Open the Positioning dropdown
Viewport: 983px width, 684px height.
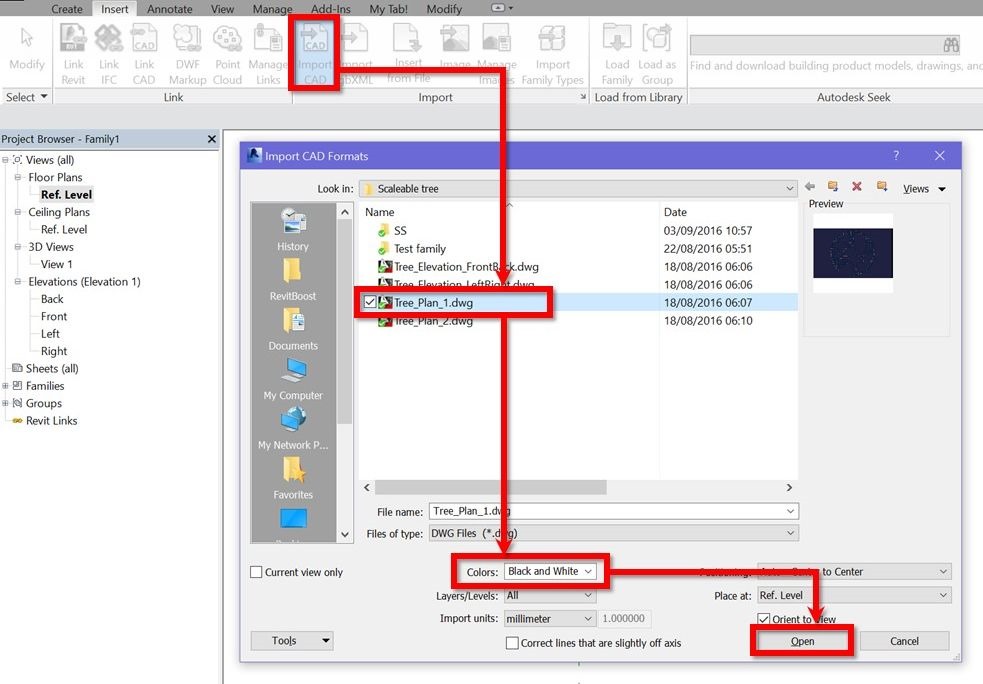tap(943, 571)
